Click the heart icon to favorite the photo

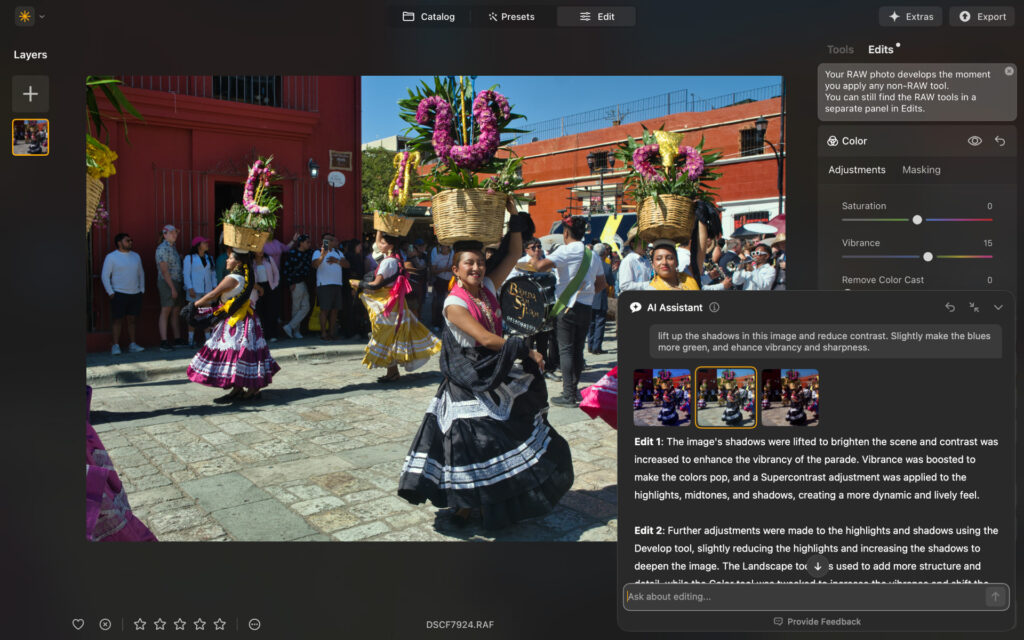point(78,624)
